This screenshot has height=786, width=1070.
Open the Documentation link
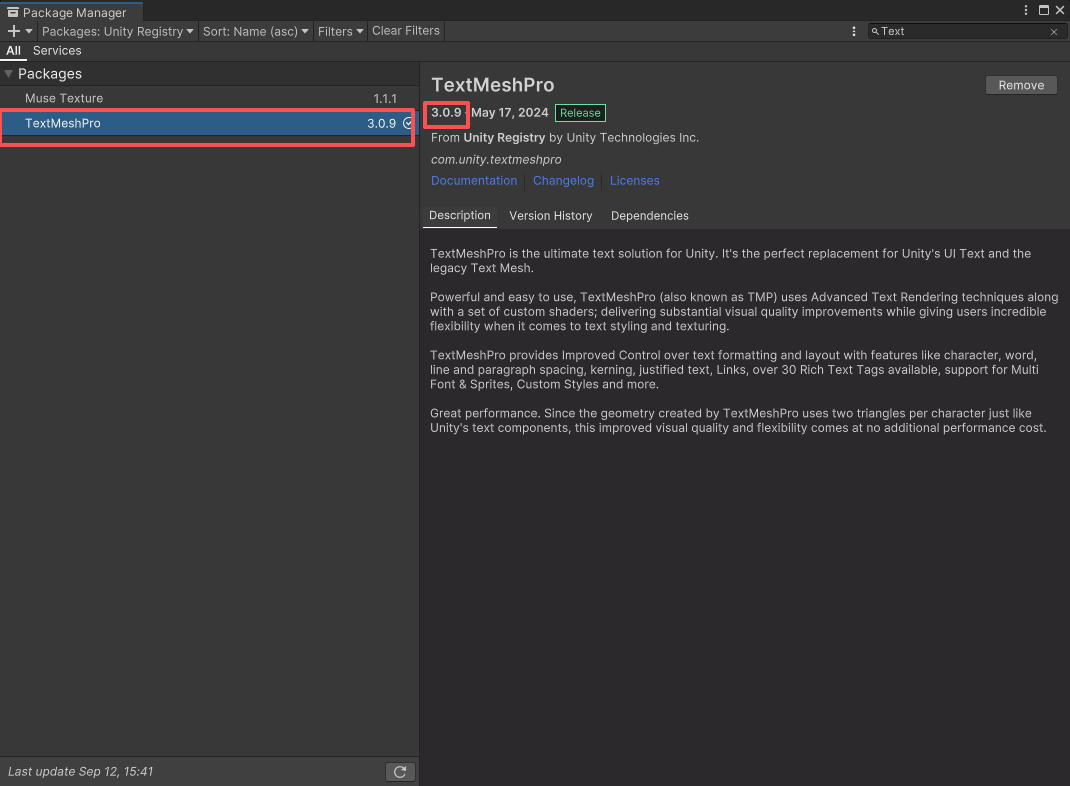pyautogui.click(x=474, y=181)
